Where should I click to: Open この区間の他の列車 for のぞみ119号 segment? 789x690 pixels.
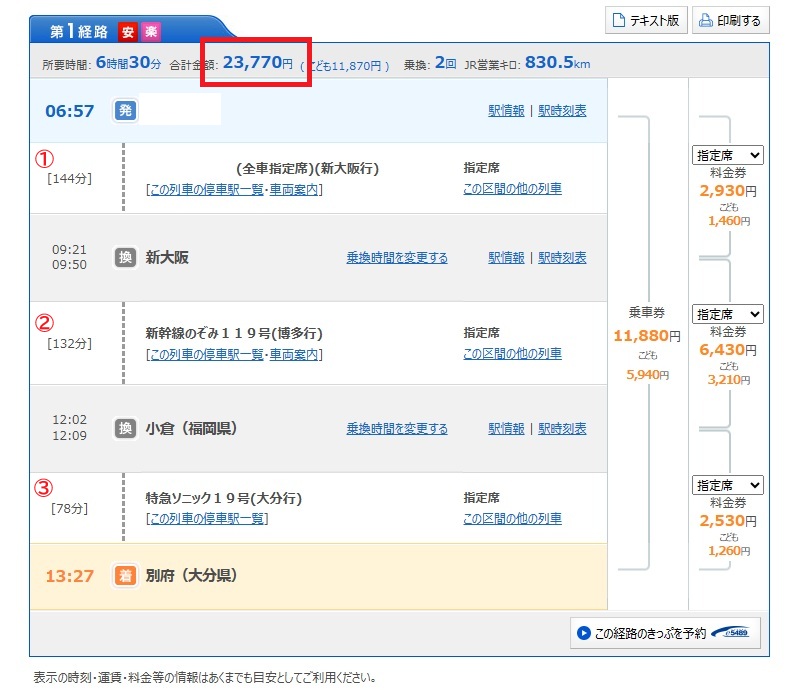point(512,353)
